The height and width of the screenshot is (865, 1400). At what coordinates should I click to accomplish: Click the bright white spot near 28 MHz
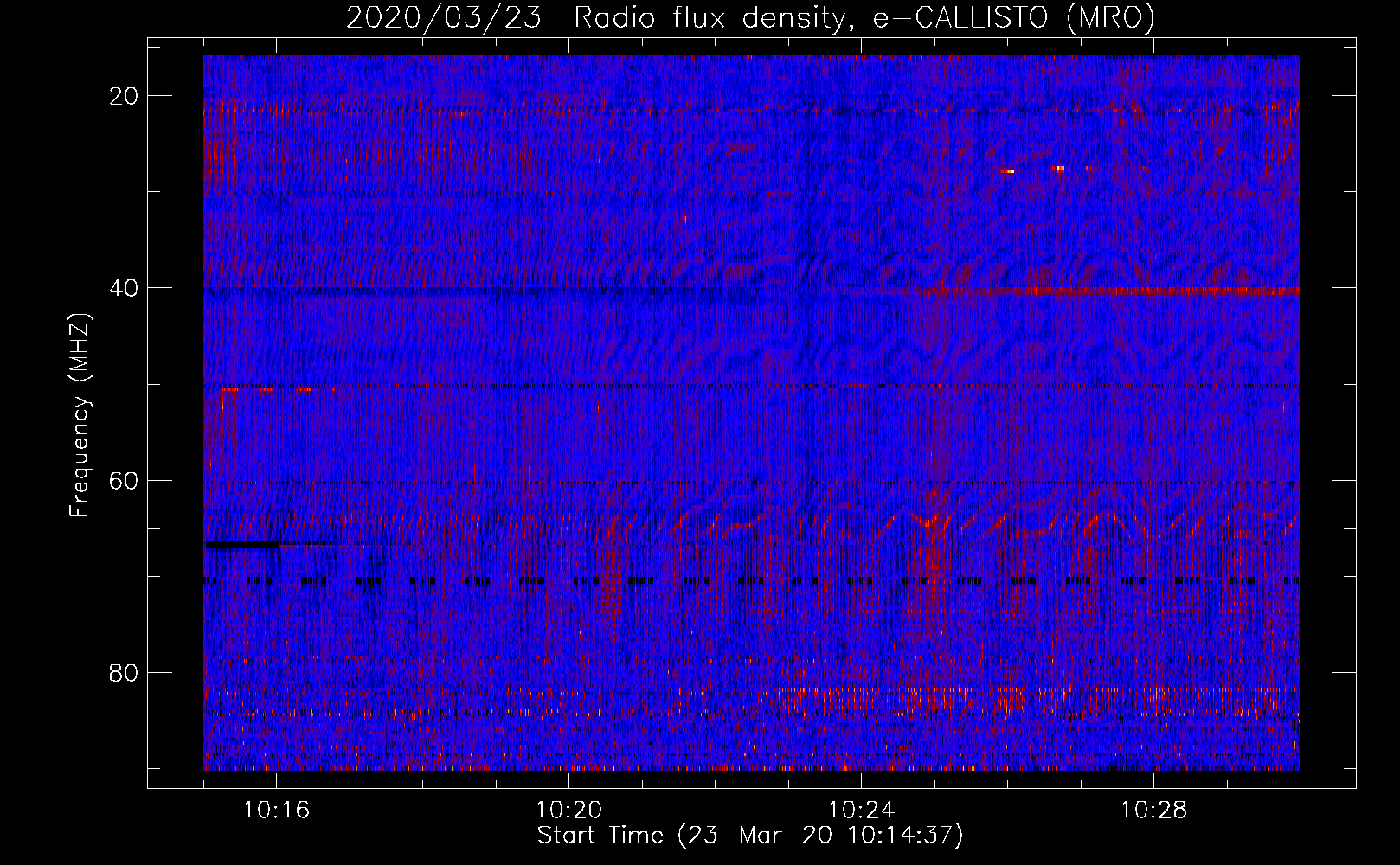(x=1007, y=171)
